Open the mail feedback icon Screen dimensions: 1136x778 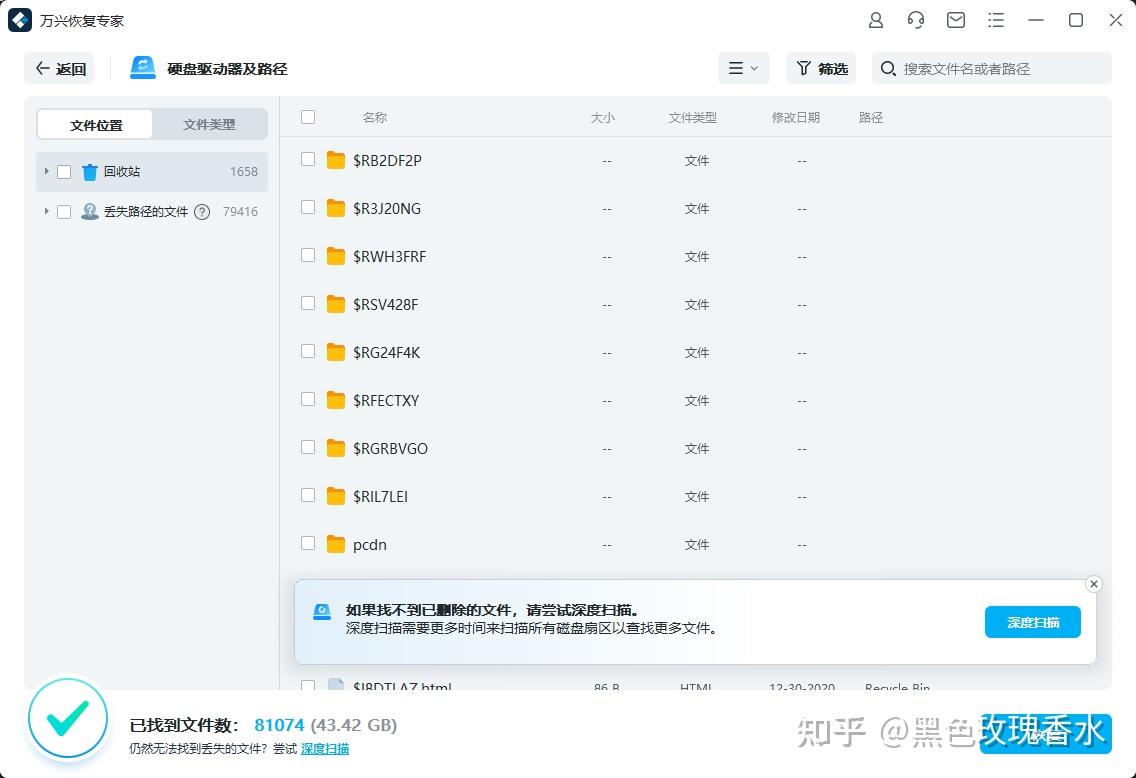(x=956, y=20)
